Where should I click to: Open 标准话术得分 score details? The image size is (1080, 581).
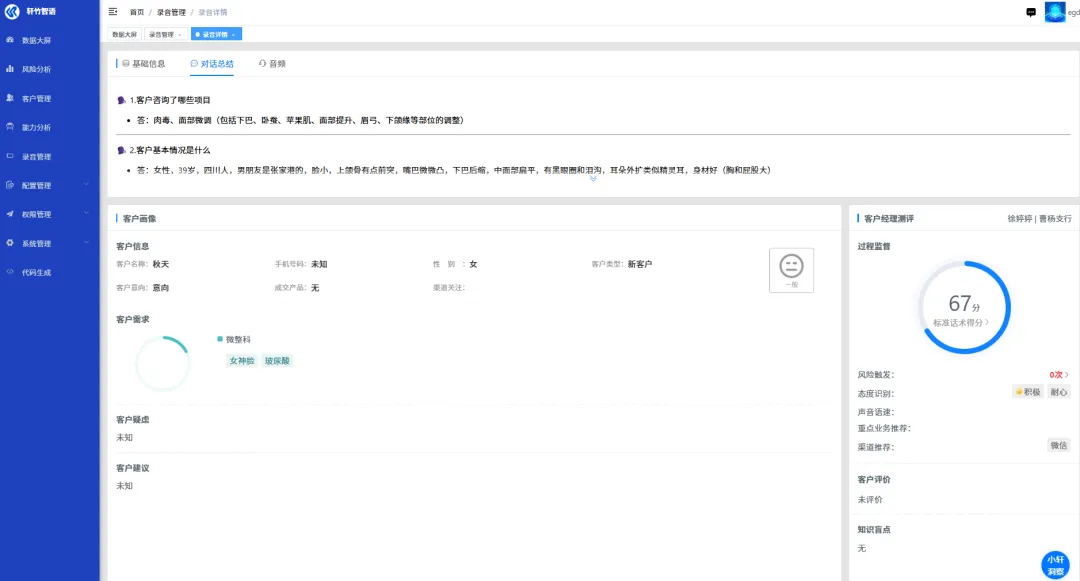(961, 323)
